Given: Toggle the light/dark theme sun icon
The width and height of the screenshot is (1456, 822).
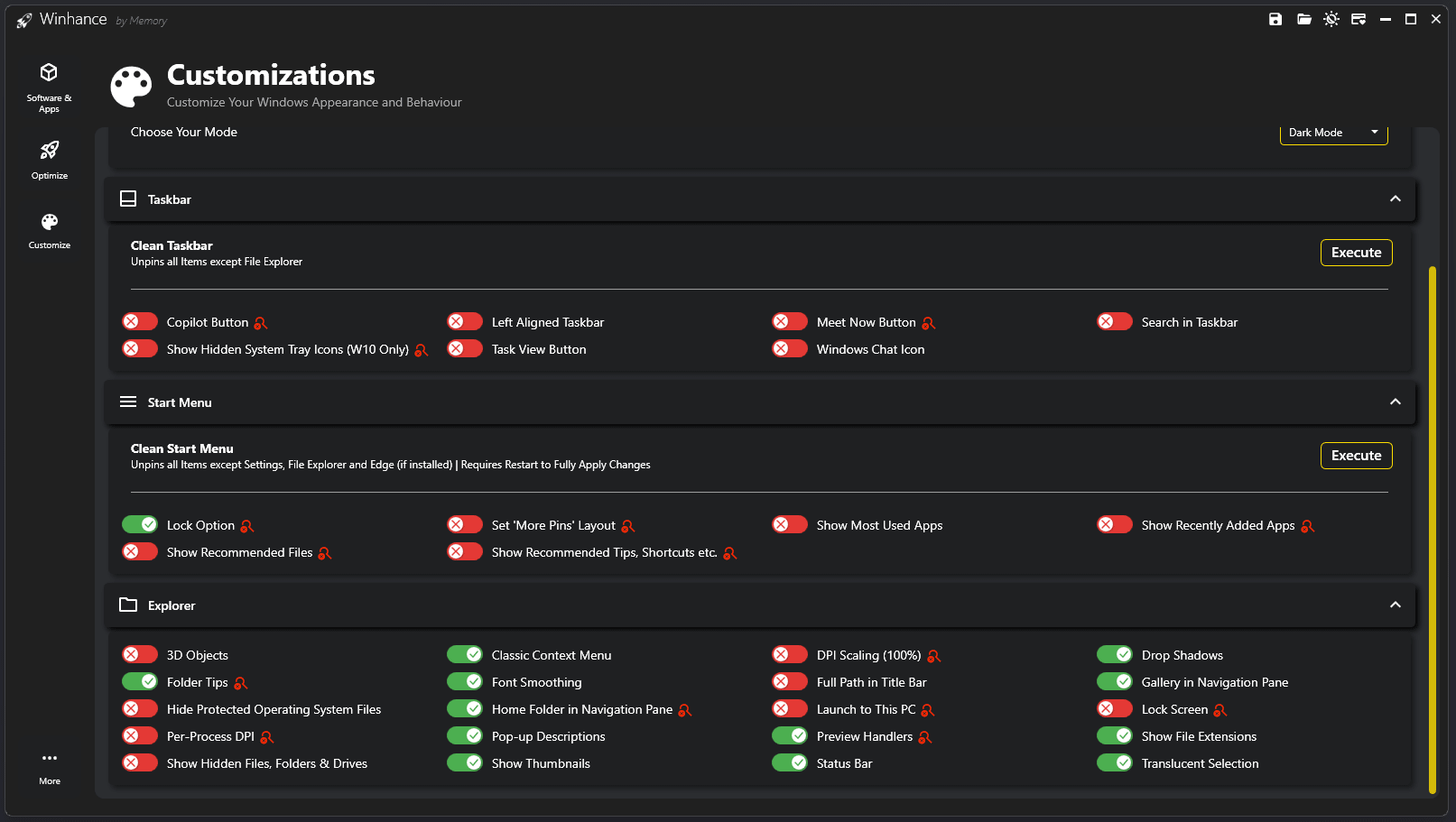Looking at the screenshot, I should coord(1331,19).
